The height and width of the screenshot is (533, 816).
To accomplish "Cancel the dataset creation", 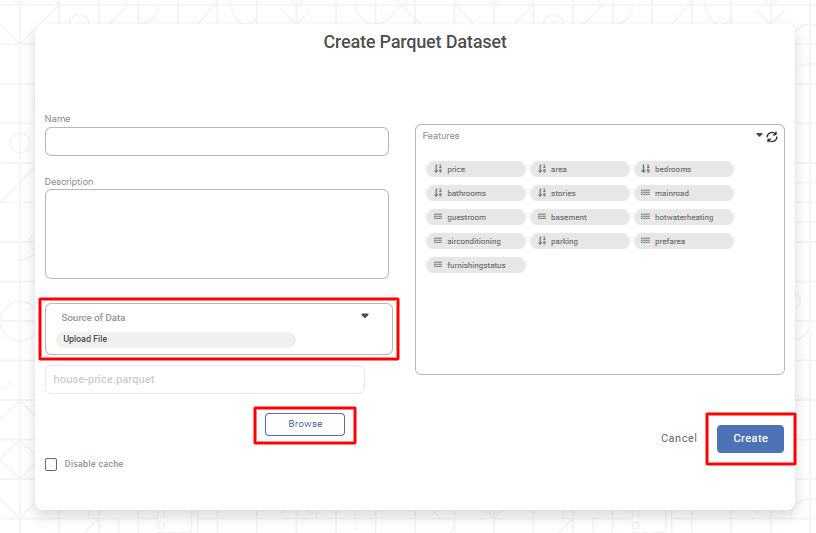I will click(679, 438).
